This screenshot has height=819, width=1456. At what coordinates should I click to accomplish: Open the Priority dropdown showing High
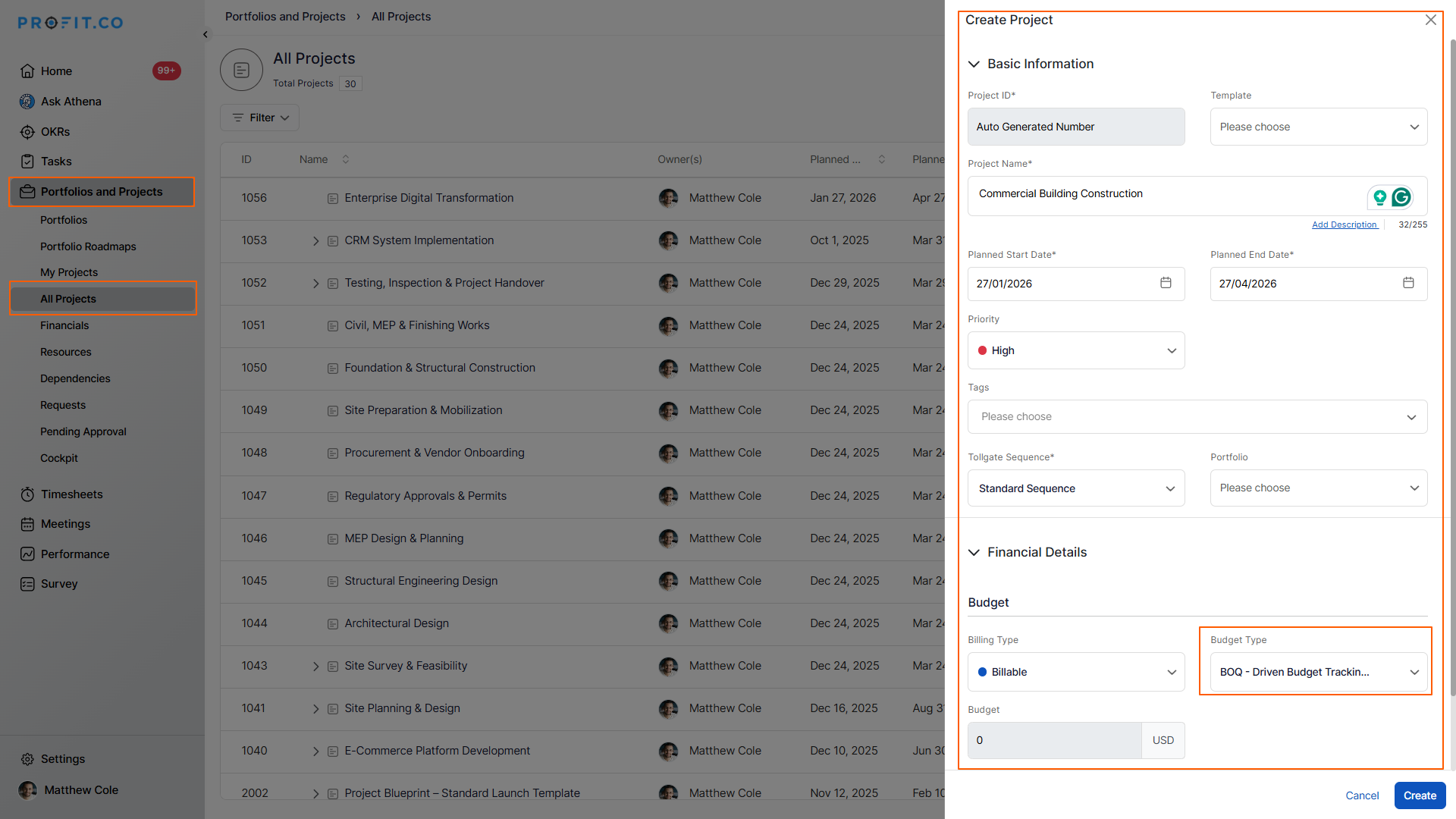coord(1075,350)
